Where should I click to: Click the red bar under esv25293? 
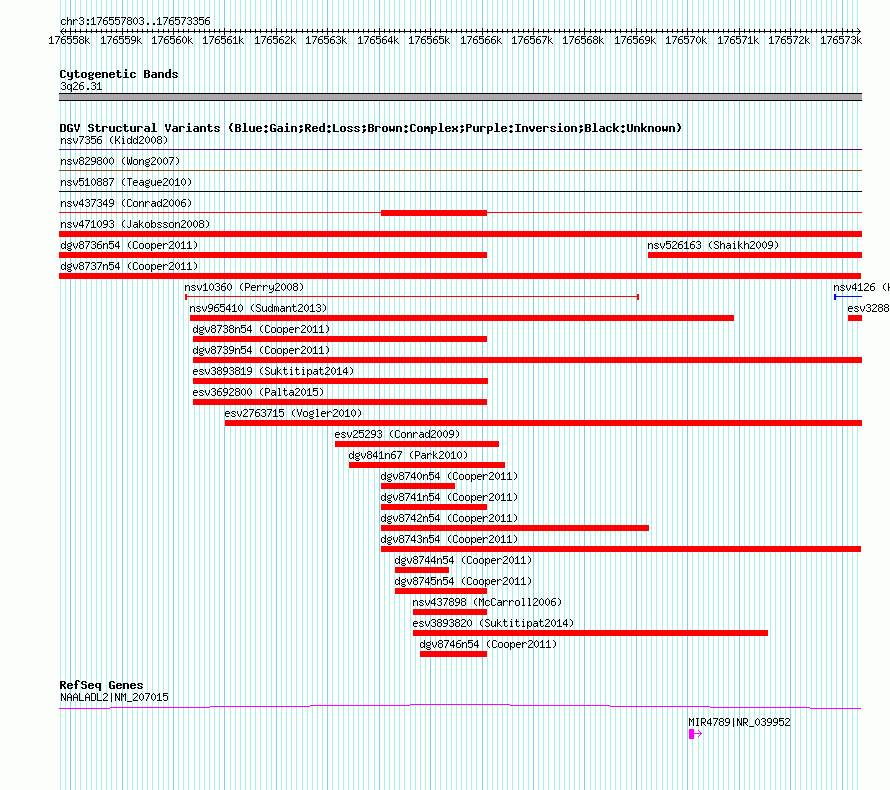pyautogui.click(x=417, y=444)
